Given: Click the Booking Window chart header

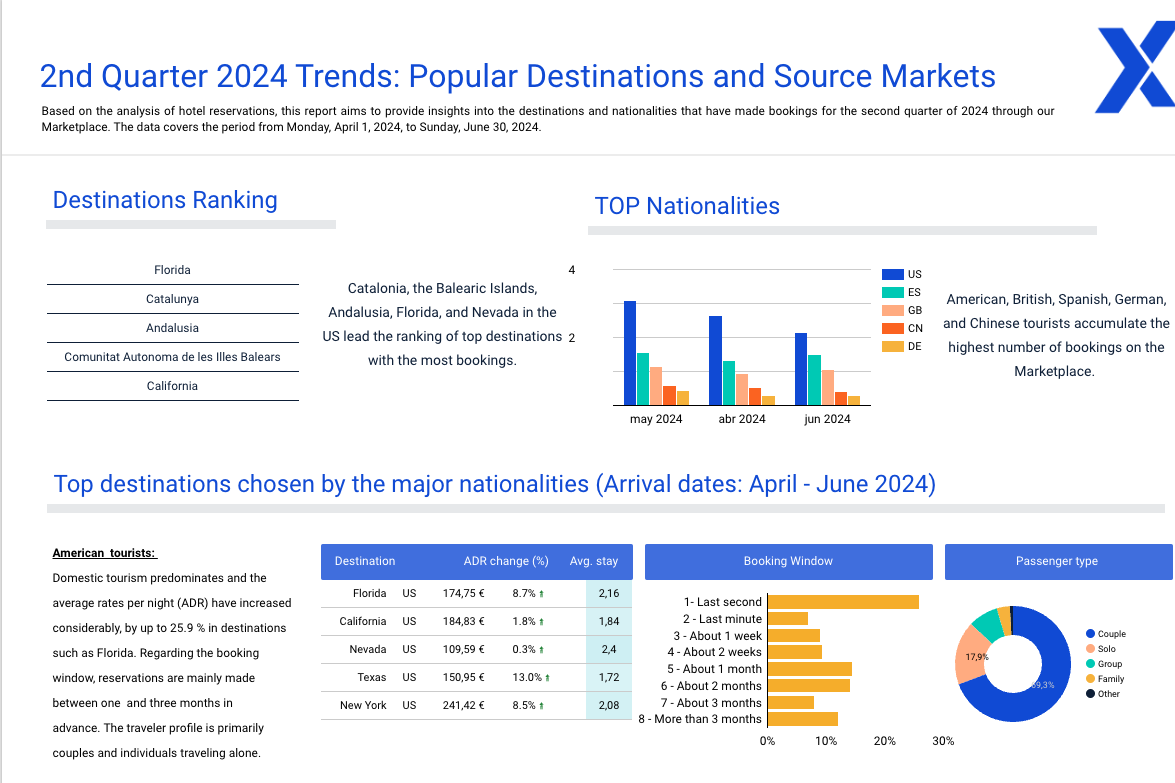Looking at the screenshot, I should click(788, 561).
